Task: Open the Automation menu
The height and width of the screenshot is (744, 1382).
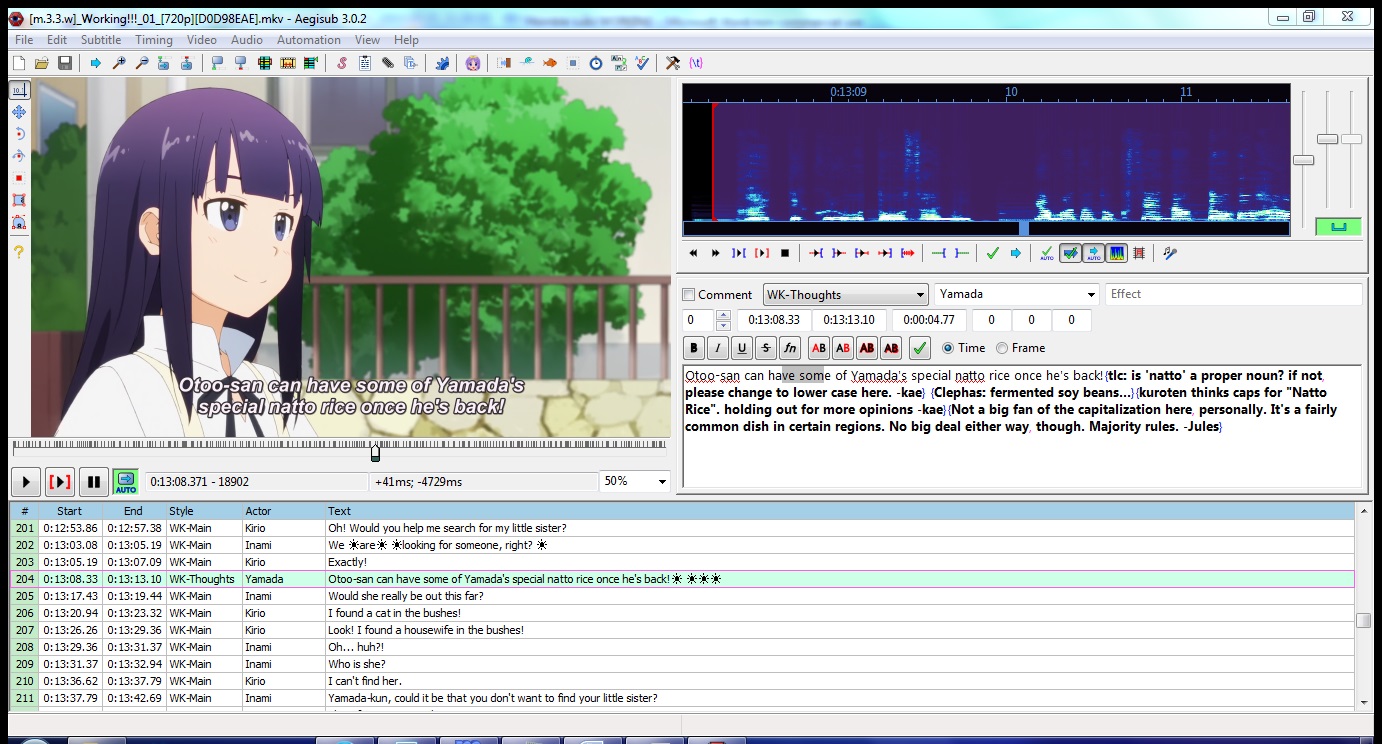Action: click(x=308, y=40)
